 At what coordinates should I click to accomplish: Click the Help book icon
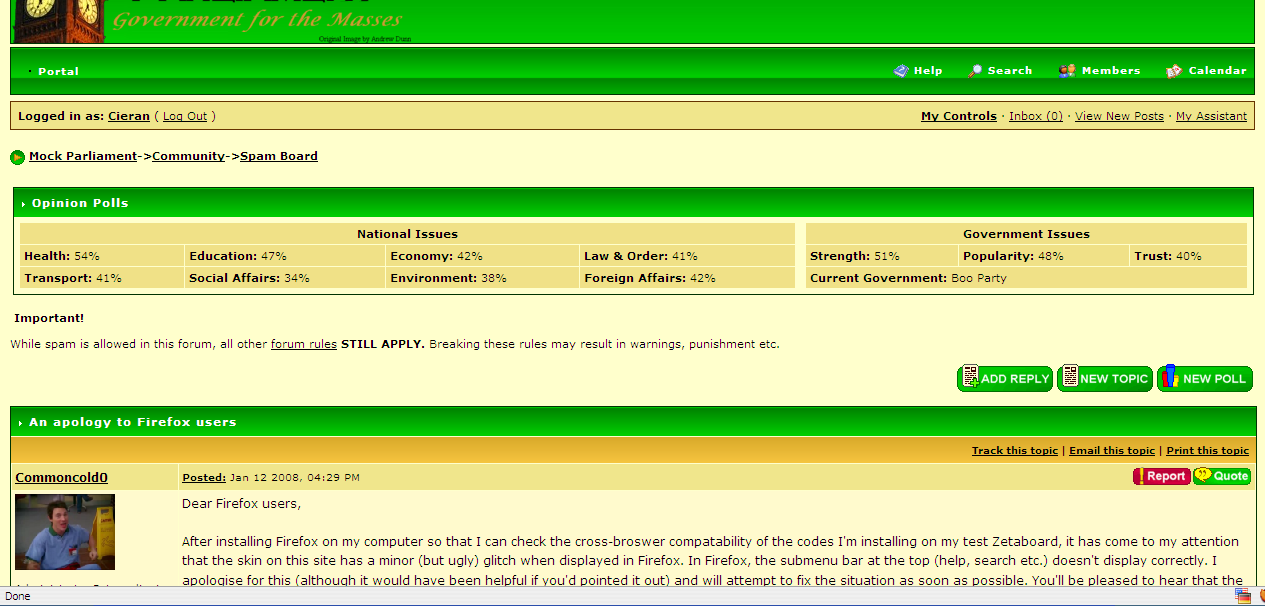coord(901,71)
